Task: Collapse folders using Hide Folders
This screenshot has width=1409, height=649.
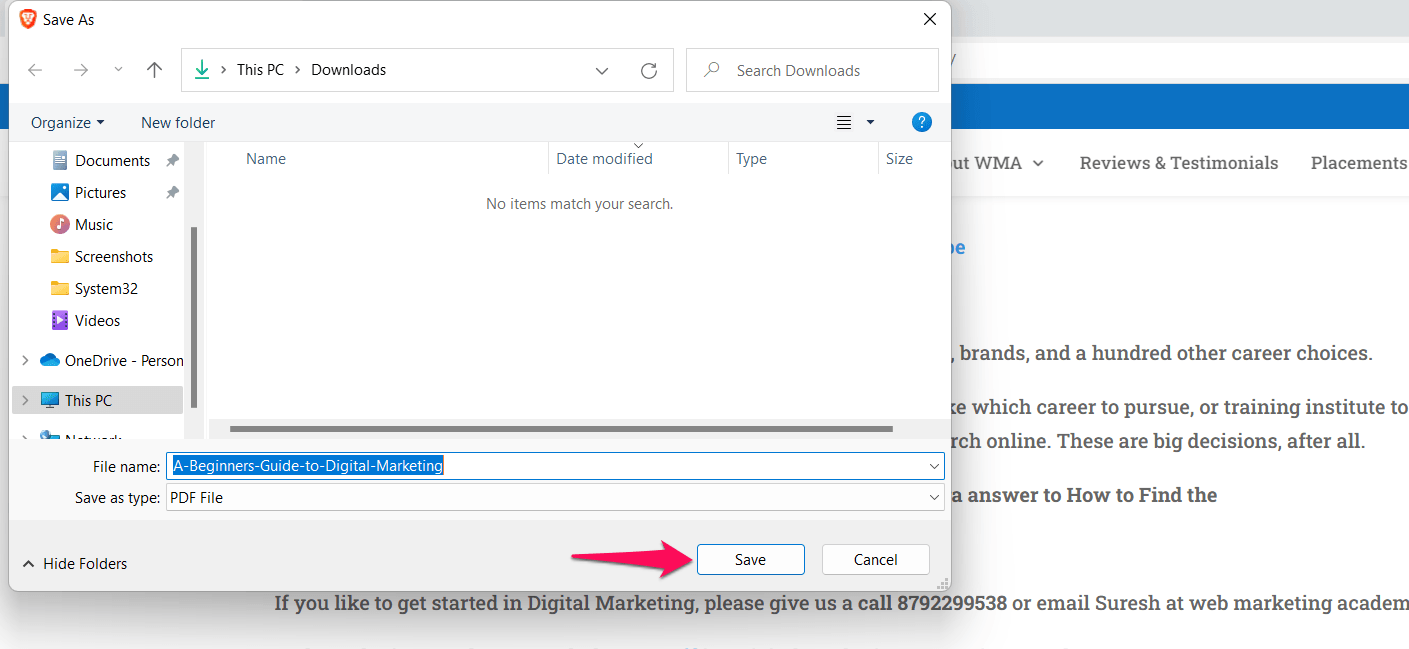Action: click(74, 563)
